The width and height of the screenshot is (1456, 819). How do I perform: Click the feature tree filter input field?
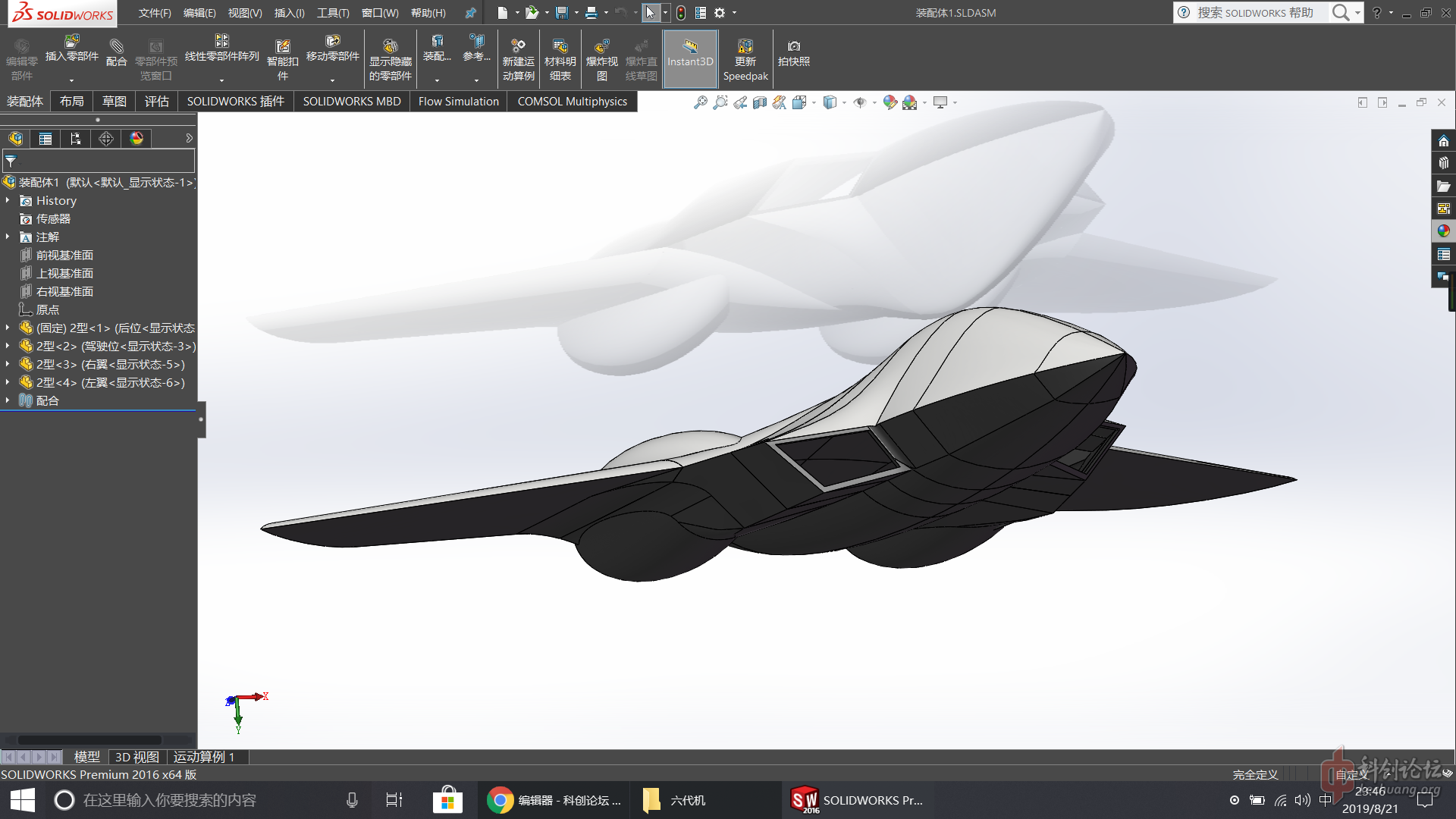pos(99,161)
